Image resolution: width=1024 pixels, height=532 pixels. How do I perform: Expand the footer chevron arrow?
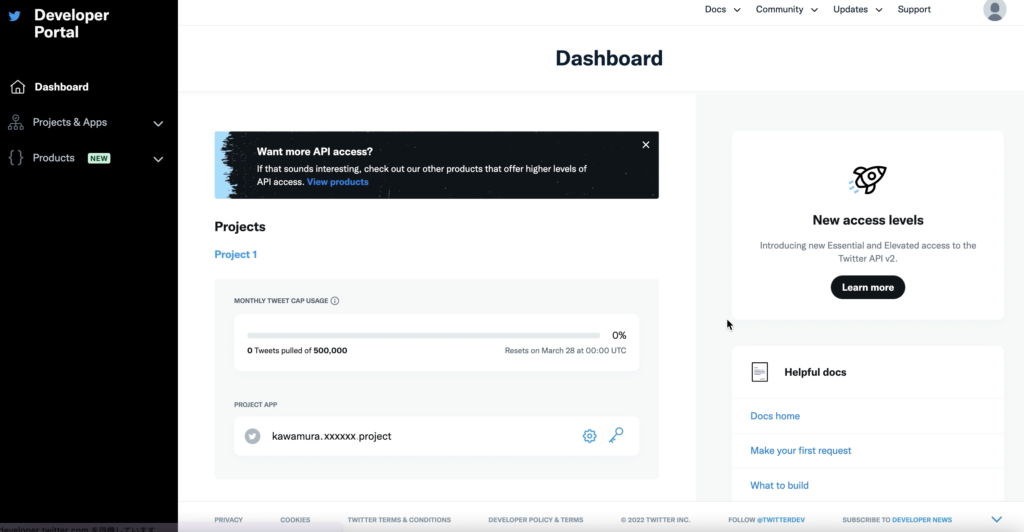[x=997, y=520]
